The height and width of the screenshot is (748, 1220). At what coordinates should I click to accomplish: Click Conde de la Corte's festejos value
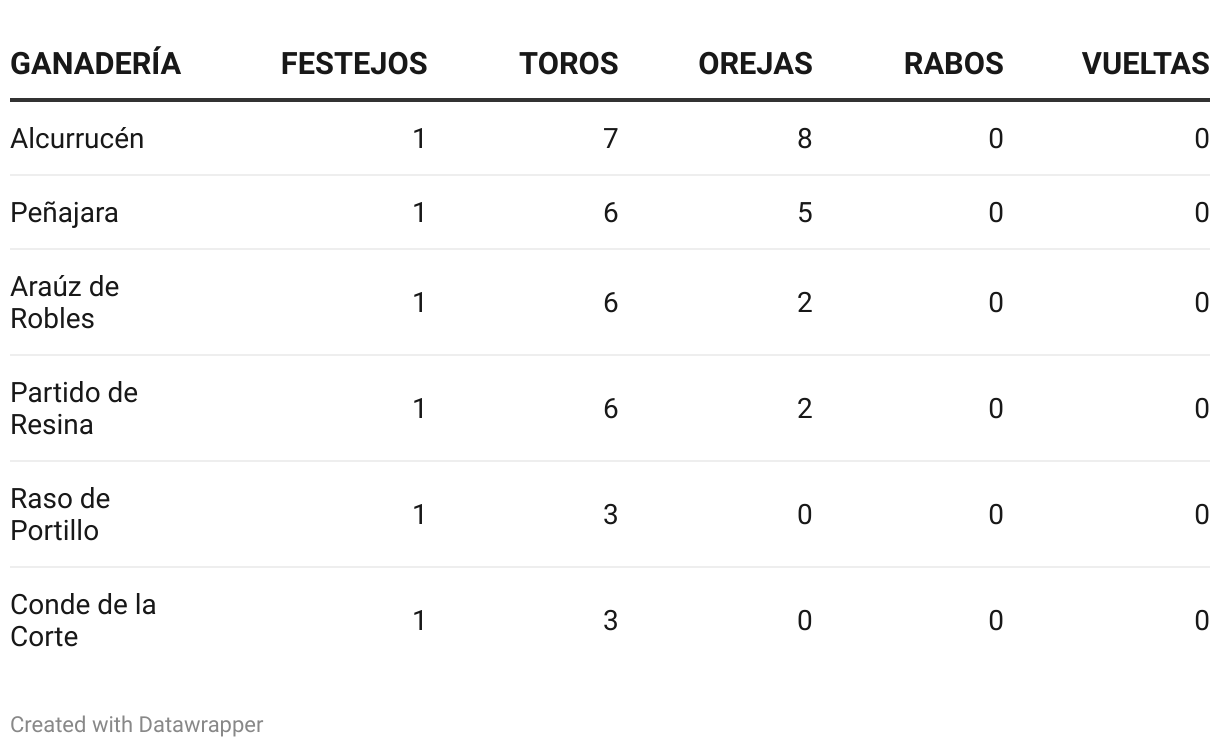pos(419,620)
